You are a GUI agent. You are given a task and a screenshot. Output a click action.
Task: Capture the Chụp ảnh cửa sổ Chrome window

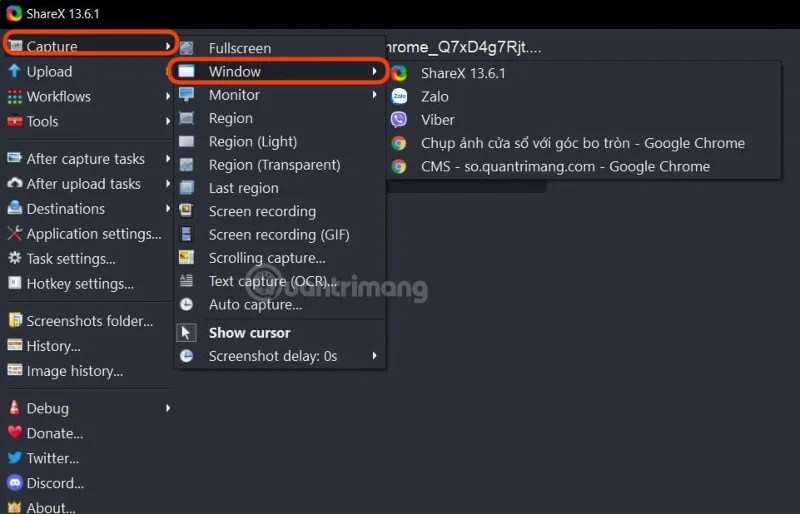pos(584,143)
